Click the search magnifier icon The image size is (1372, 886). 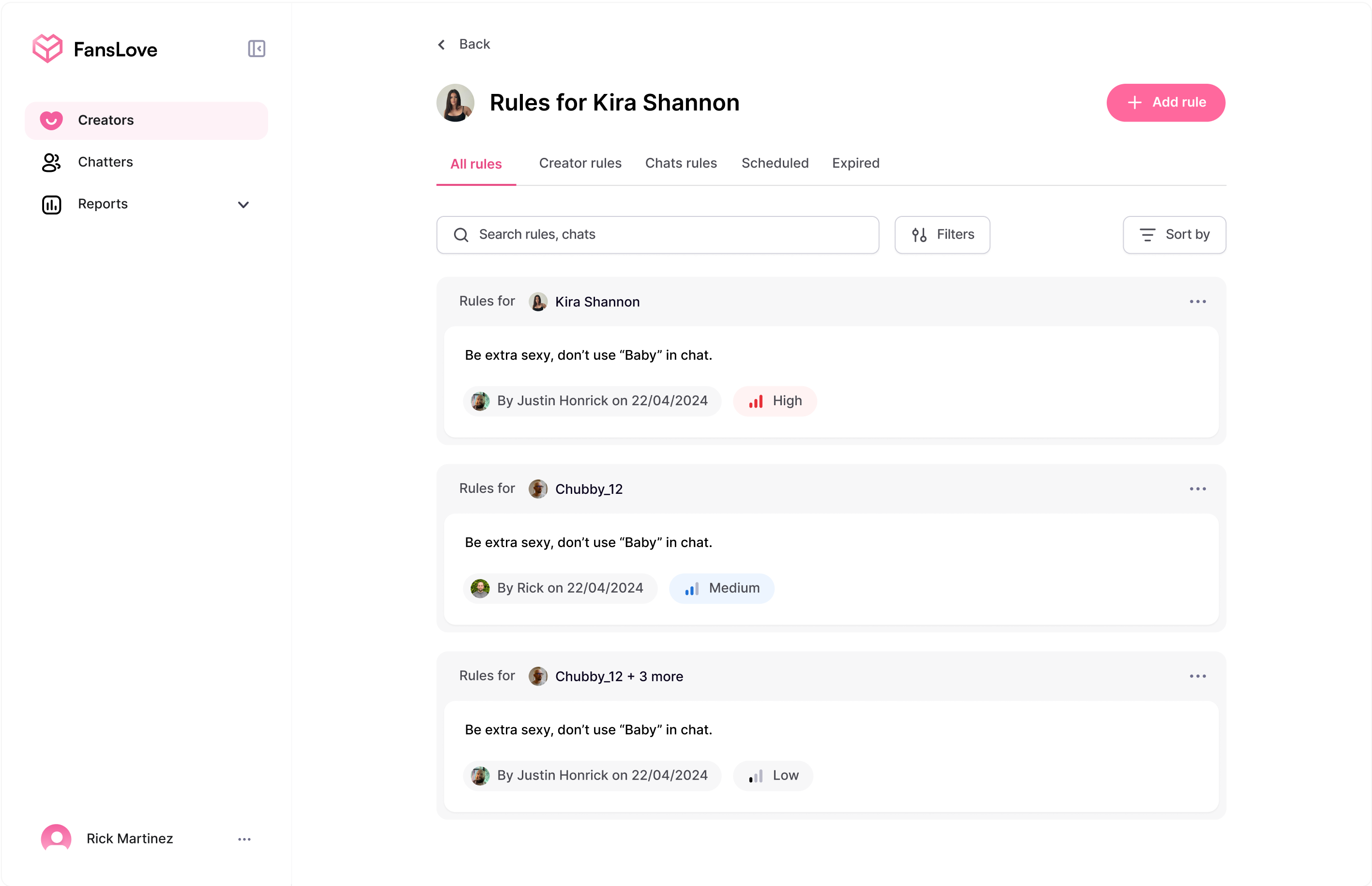461,235
